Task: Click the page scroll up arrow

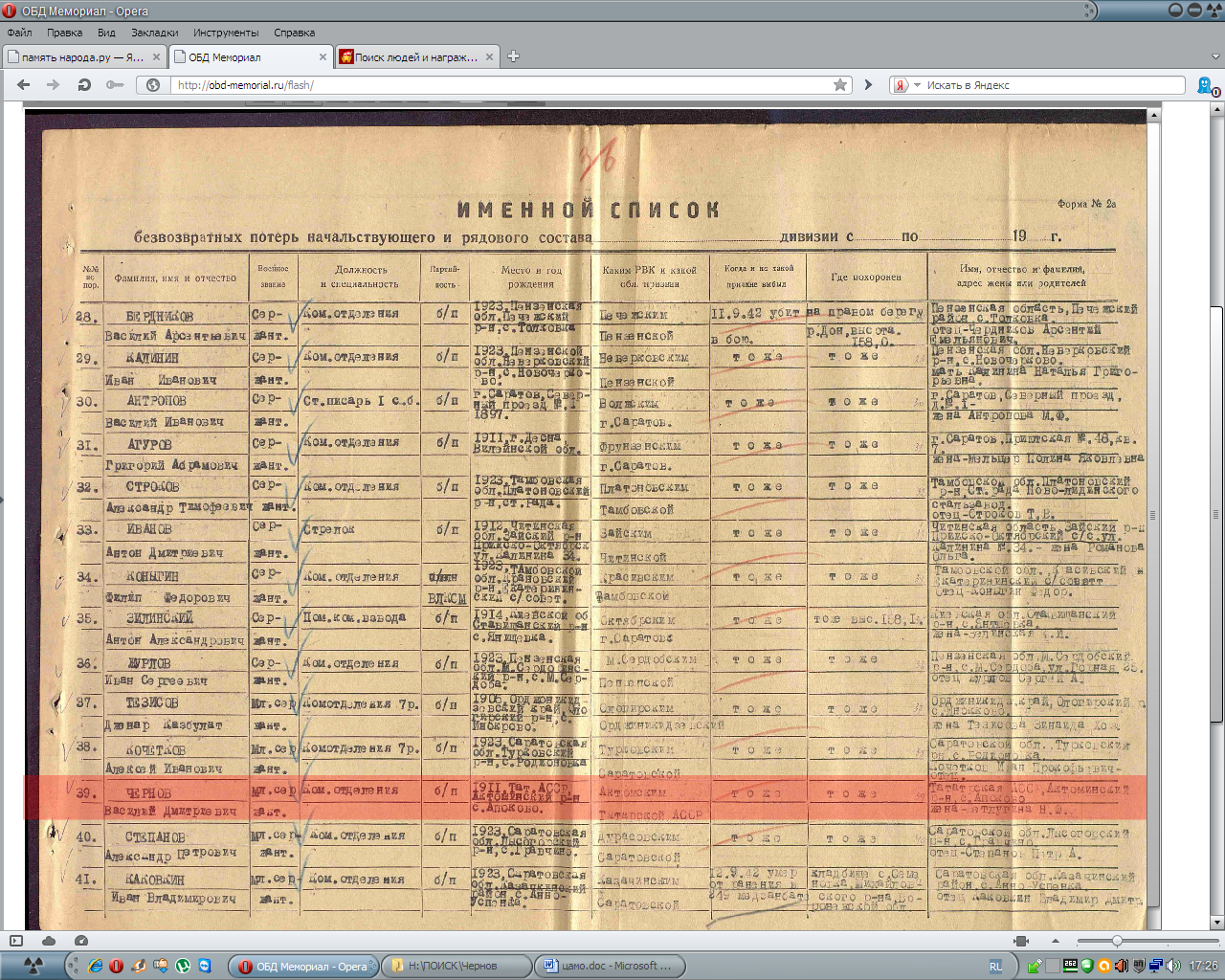Action: click(x=1216, y=107)
